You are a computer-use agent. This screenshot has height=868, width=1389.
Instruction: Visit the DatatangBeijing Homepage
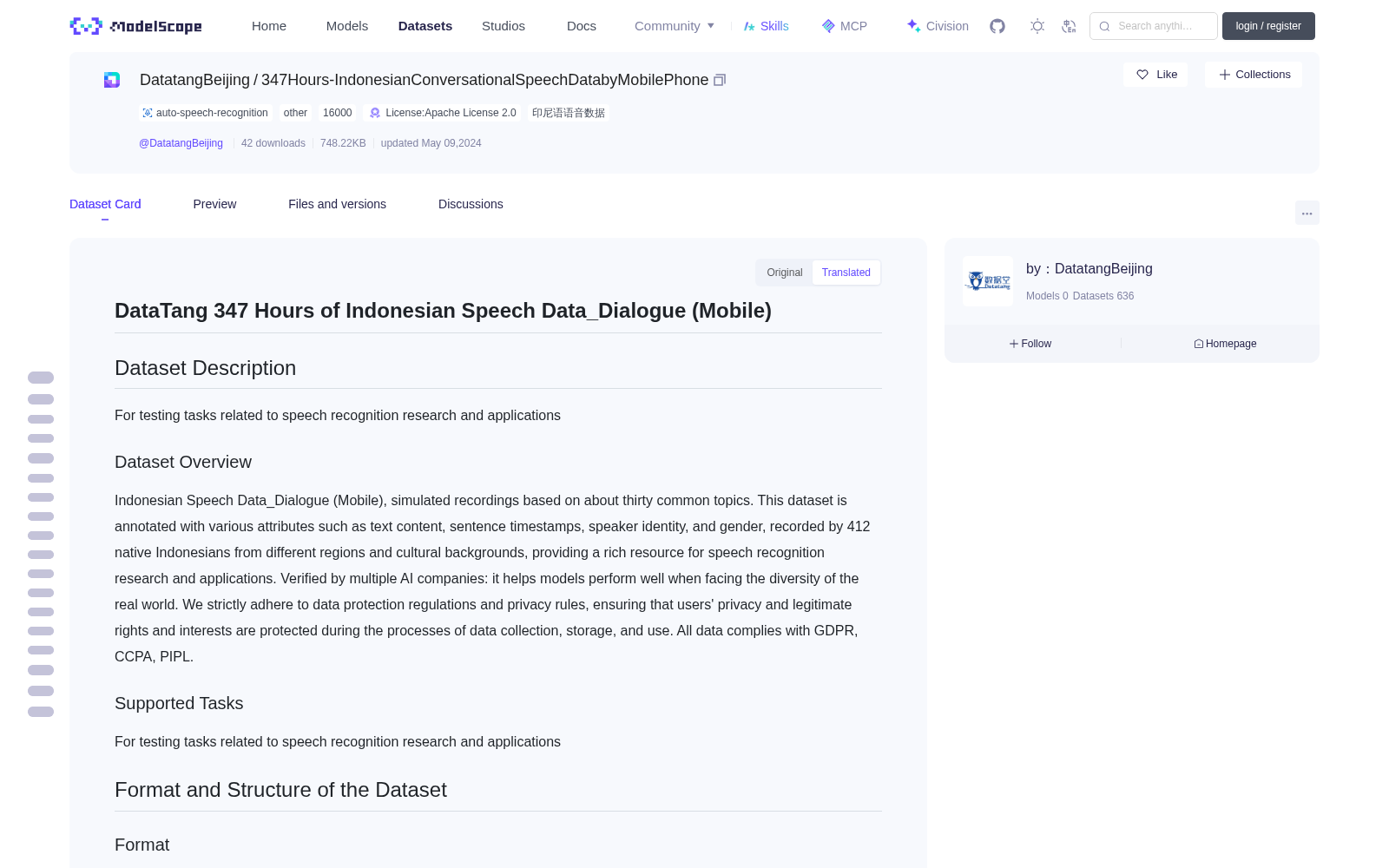(x=1225, y=344)
